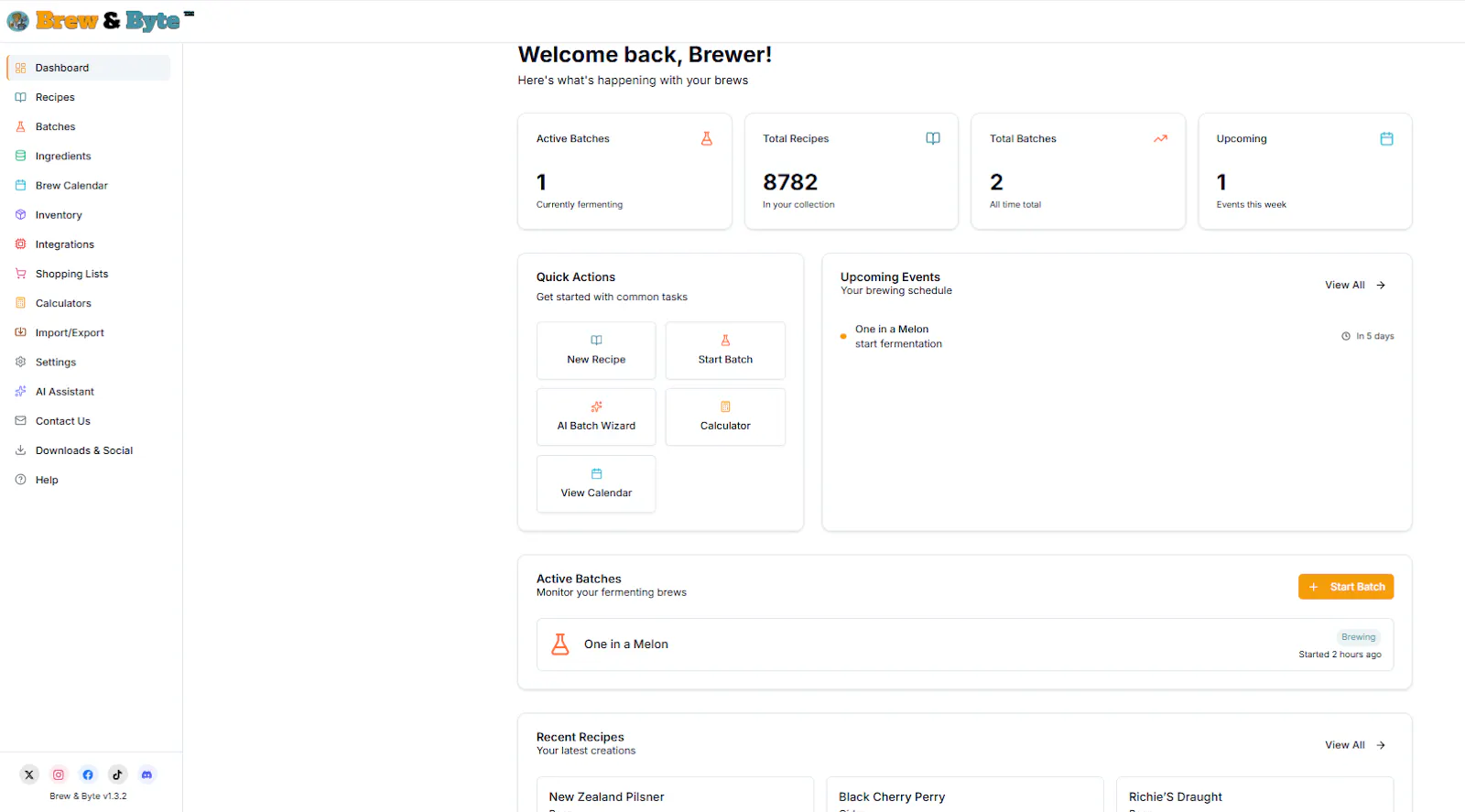
Task: Open Batches from the sidebar
Action: [89, 126]
